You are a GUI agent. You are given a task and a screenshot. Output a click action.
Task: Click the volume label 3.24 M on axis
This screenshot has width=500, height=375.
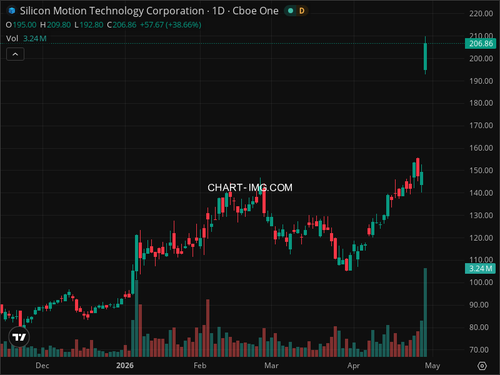click(x=480, y=268)
